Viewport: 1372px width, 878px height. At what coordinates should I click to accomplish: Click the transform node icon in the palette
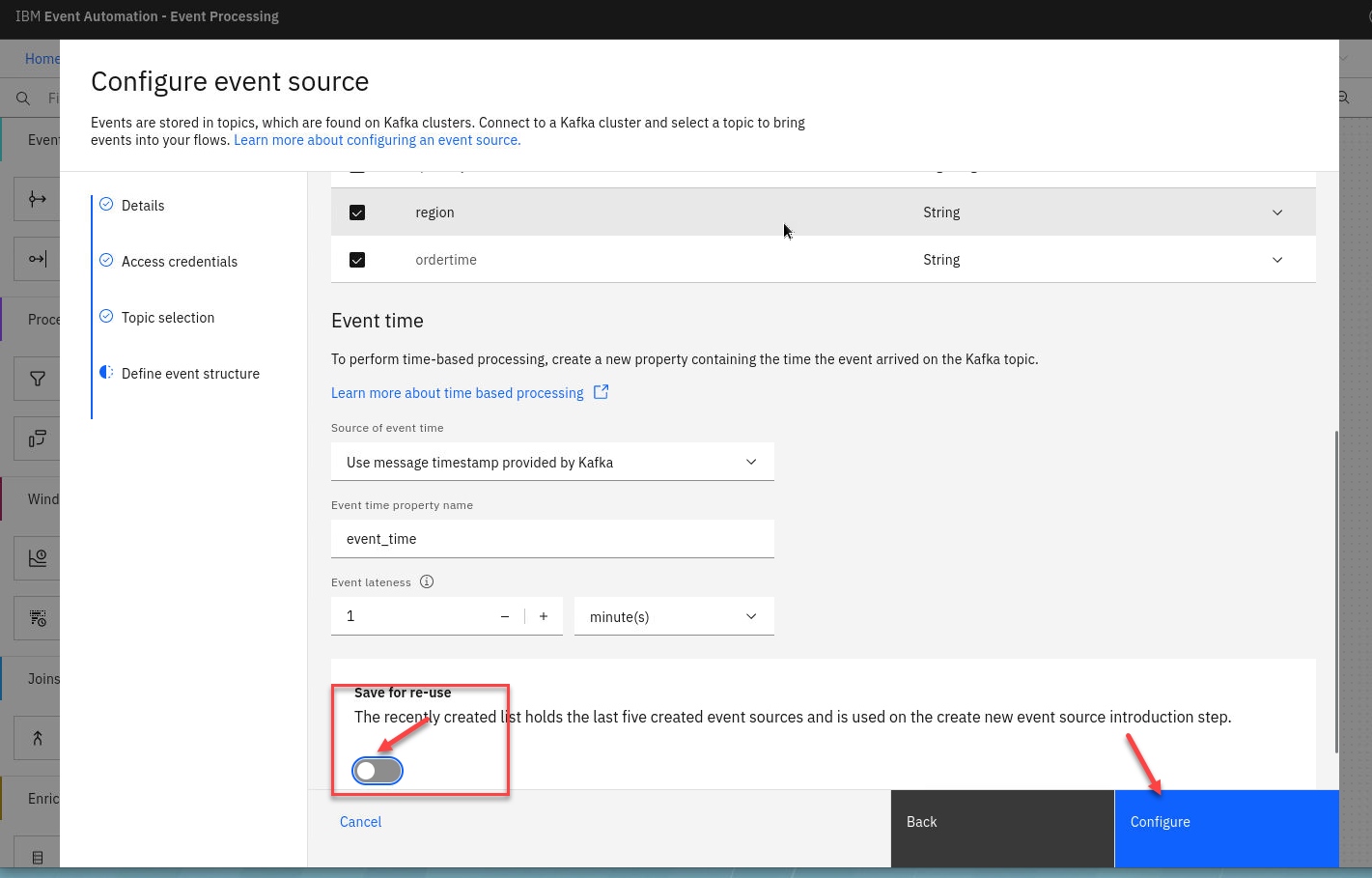tap(38, 439)
